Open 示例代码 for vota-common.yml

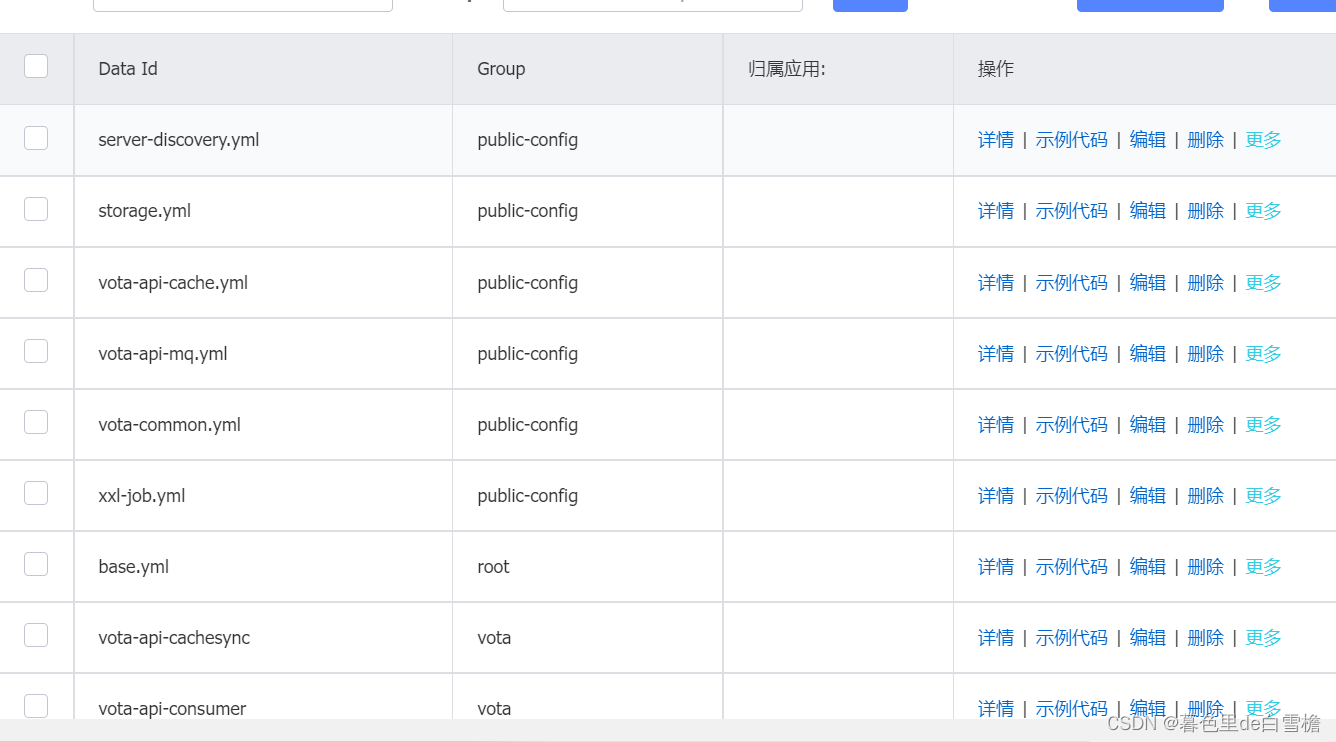click(x=1072, y=425)
